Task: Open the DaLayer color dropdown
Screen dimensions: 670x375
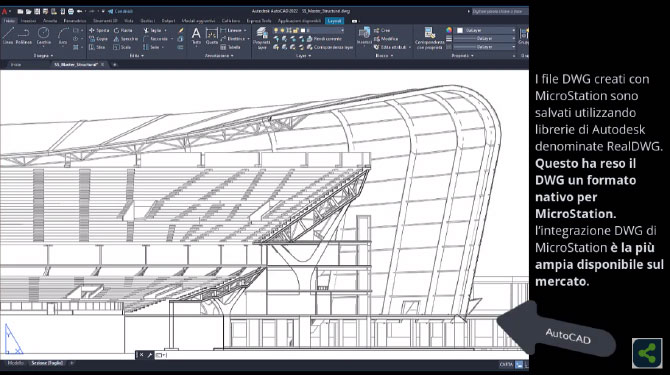Action: coord(486,30)
